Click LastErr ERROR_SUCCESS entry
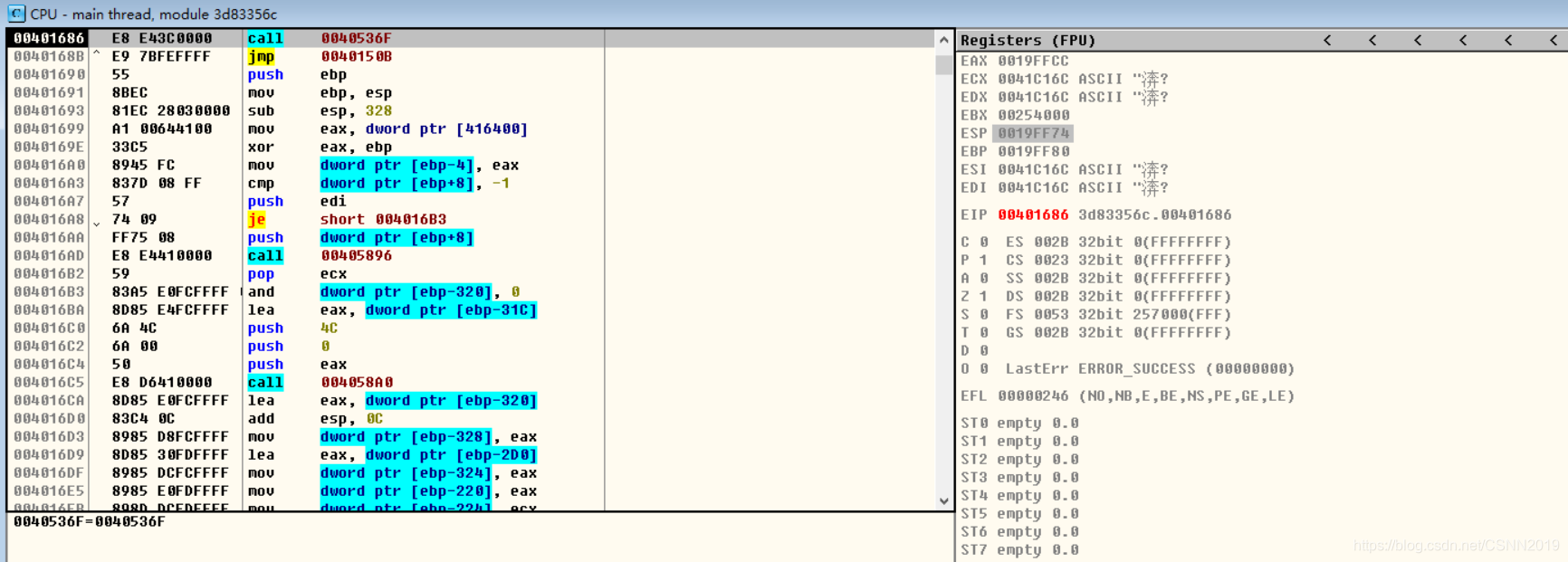Screen dimensions: 1568x562 point(1150,368)
